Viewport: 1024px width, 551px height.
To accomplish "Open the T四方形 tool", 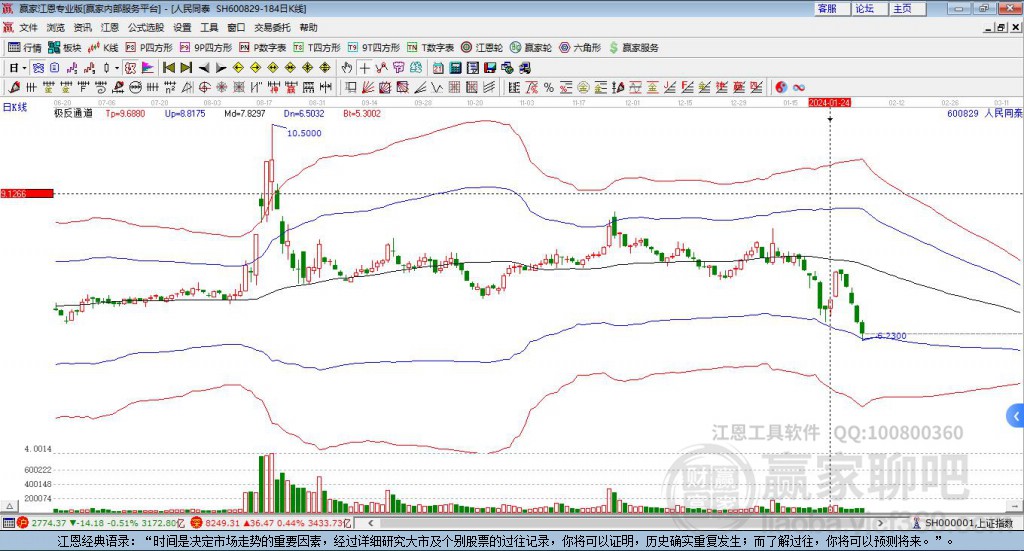I will pos(317,48).
